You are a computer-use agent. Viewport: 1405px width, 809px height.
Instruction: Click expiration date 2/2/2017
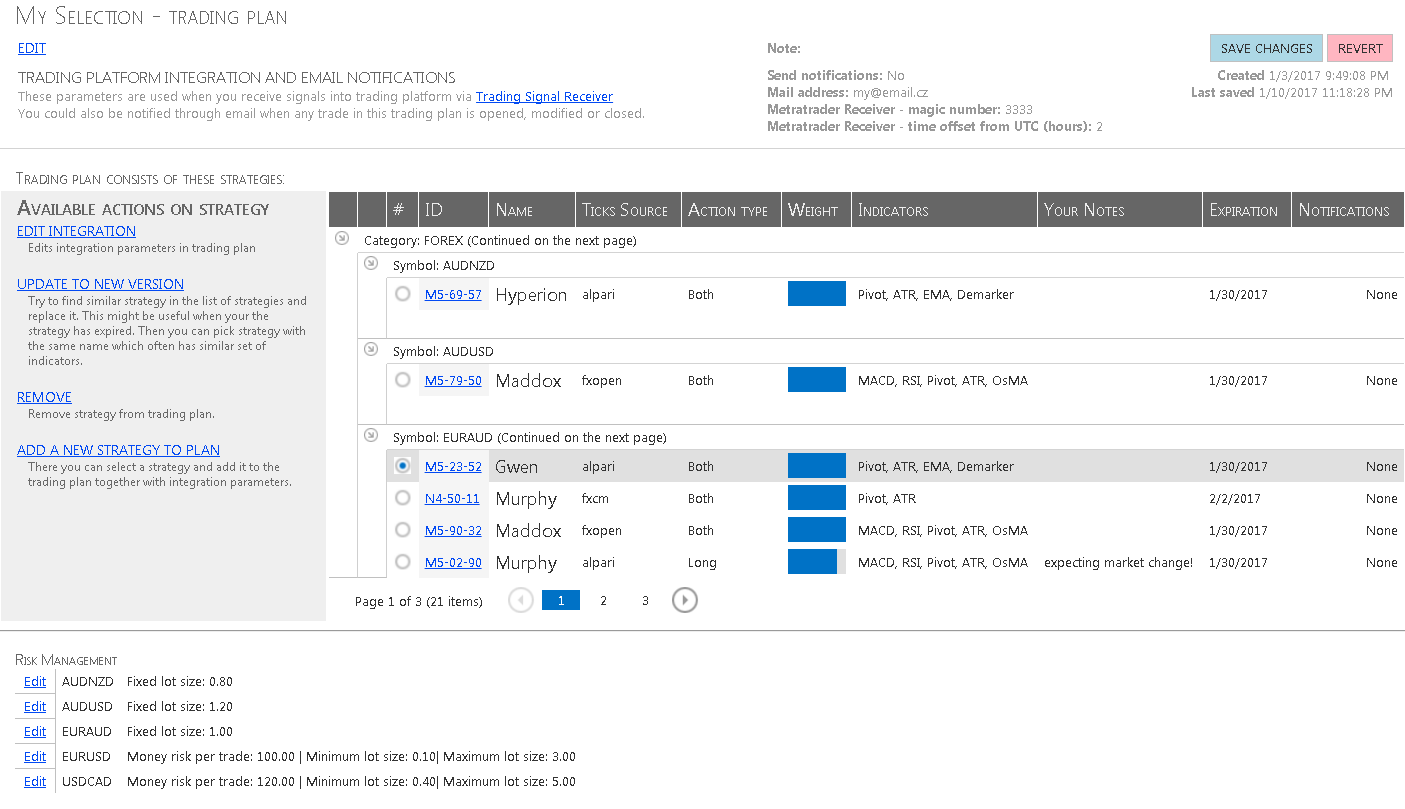[x=1235, y=499]
